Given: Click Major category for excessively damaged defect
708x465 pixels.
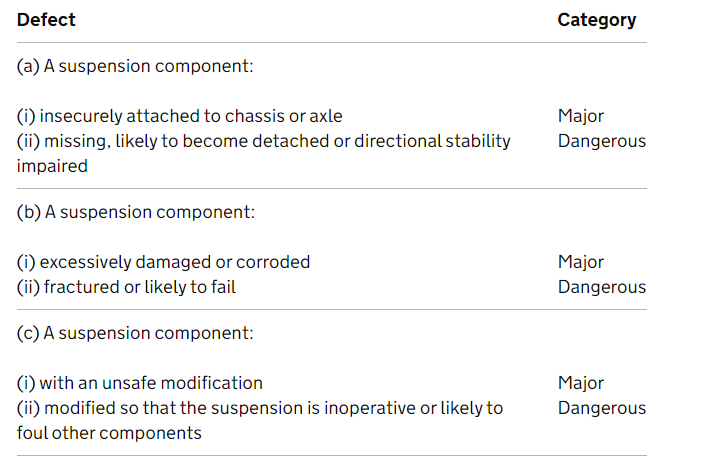Looking at the screenshot, I should click(x=580, y=262).
